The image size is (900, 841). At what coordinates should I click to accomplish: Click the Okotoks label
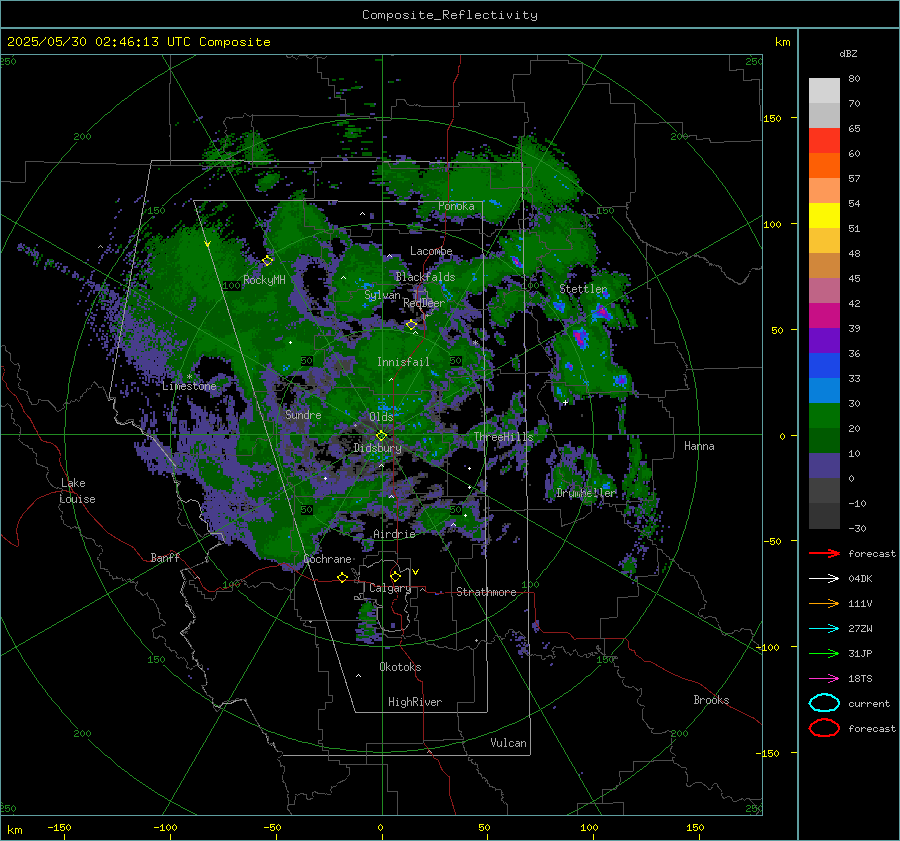point(400,667)
